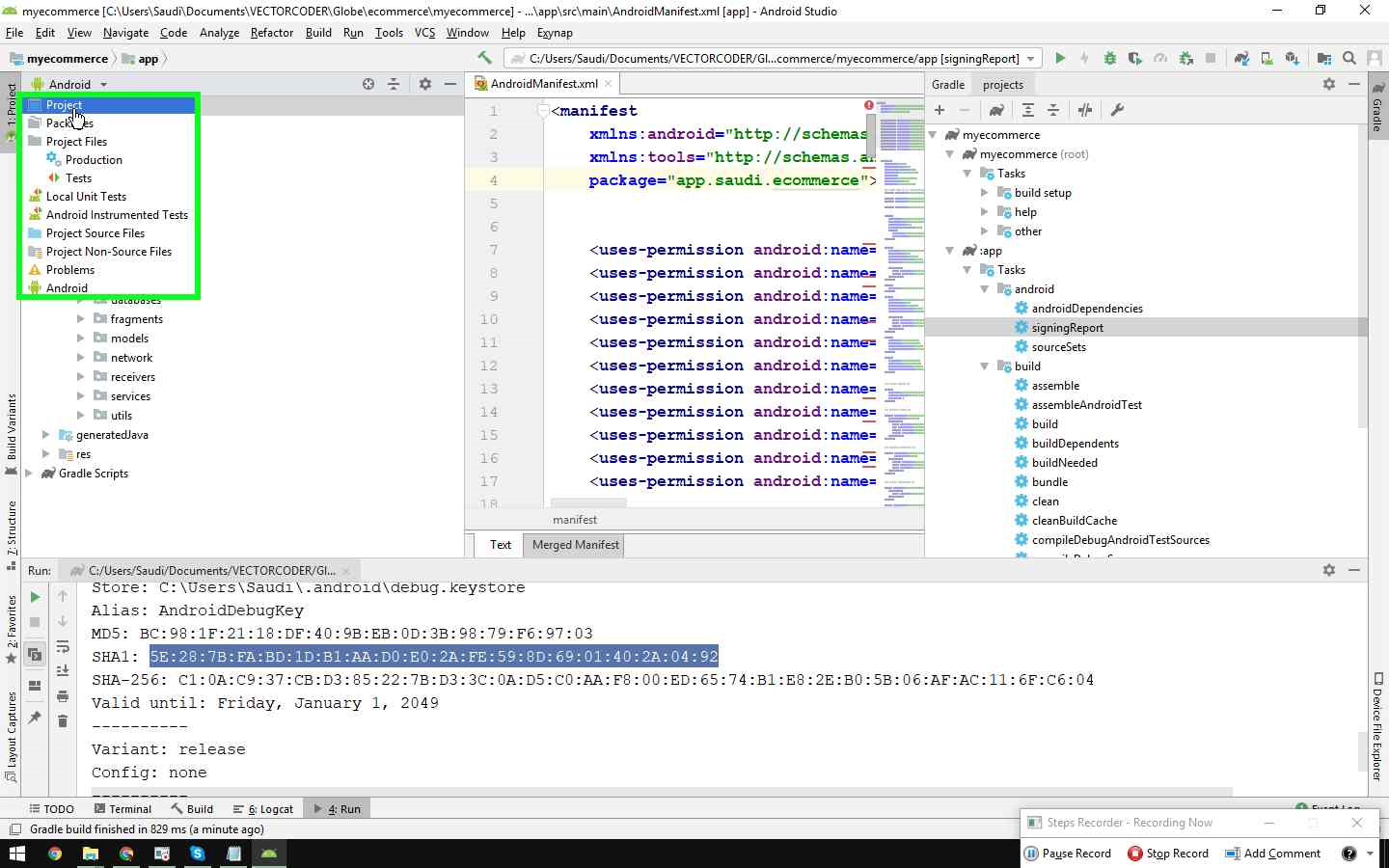The image size is (1389, 868).
Task: Open Project Structure icon in toolbar
Action: tap(1324, 58)
